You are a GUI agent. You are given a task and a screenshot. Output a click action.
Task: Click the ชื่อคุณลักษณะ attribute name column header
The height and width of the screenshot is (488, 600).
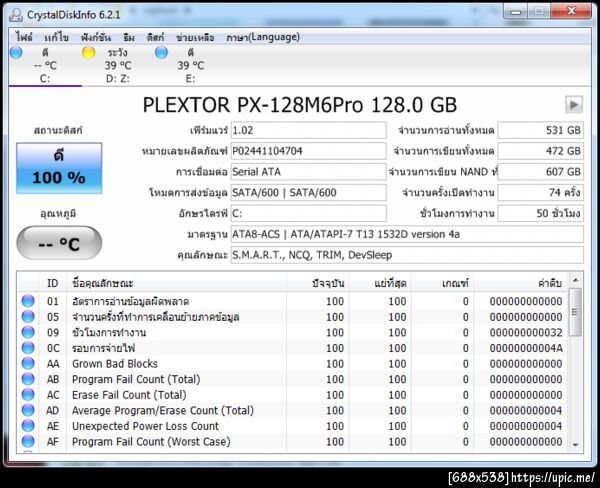click(x=176, y=283)
